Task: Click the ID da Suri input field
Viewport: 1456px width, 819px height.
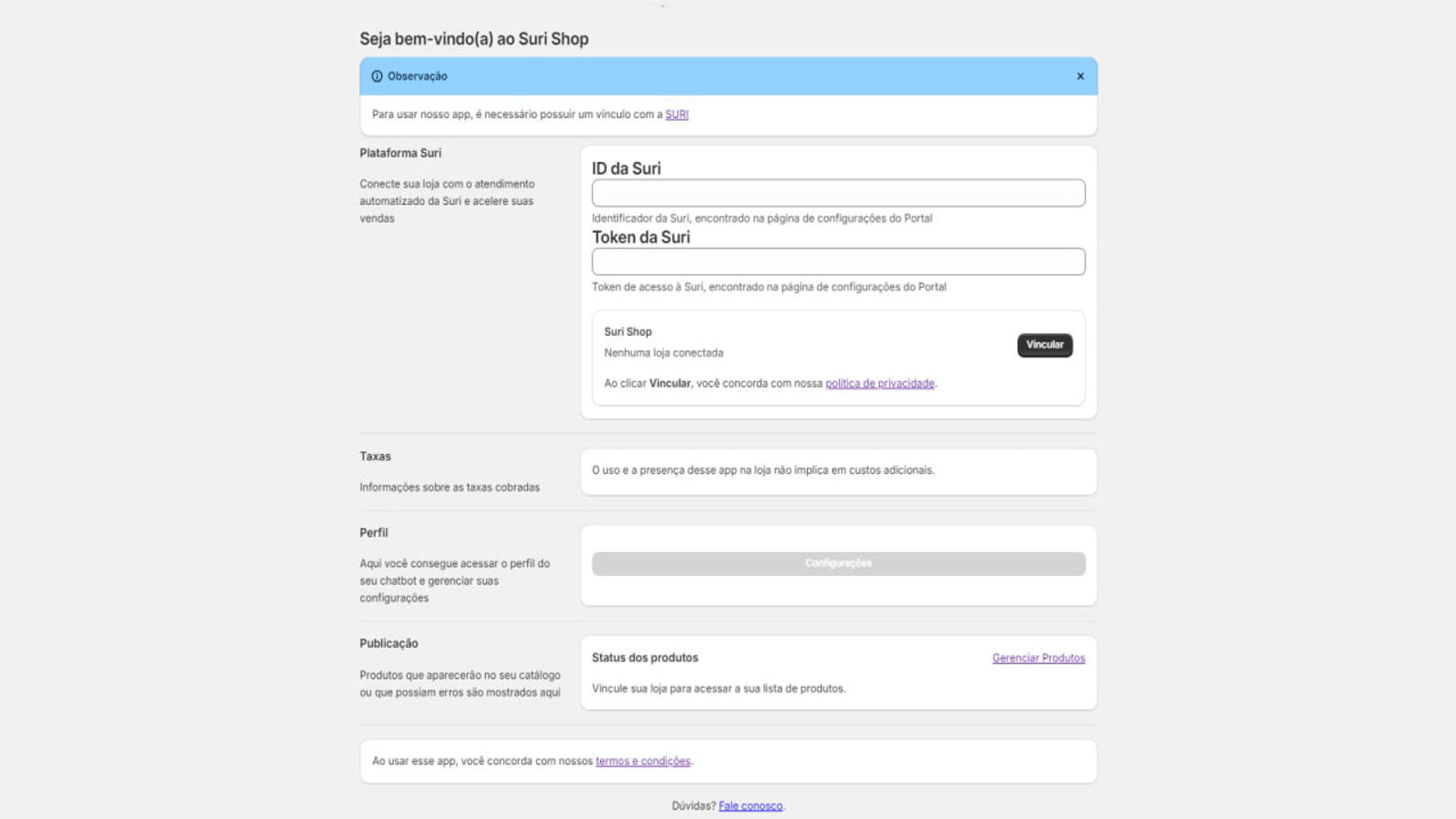Action: point(837,193)
